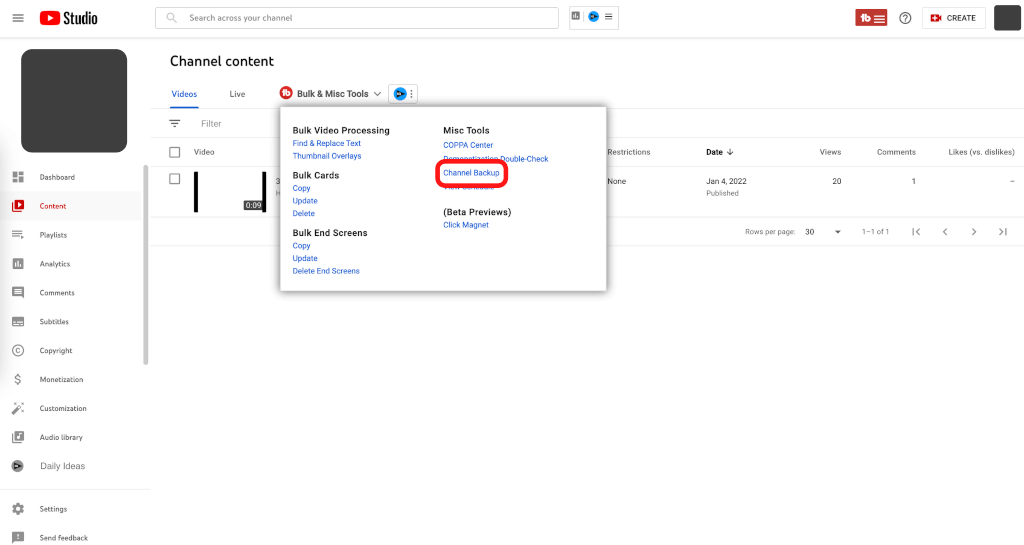Open Settings gear in sidebar
This screenshot has height=545, width=1024.
pyautogui.click(x=18, y=509)
